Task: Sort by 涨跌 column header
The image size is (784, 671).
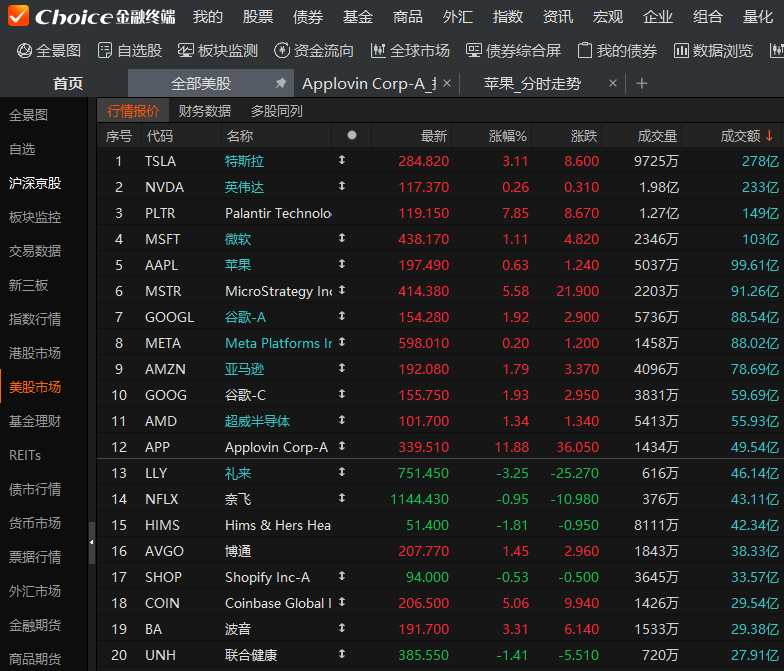Action: click(584, 136)
